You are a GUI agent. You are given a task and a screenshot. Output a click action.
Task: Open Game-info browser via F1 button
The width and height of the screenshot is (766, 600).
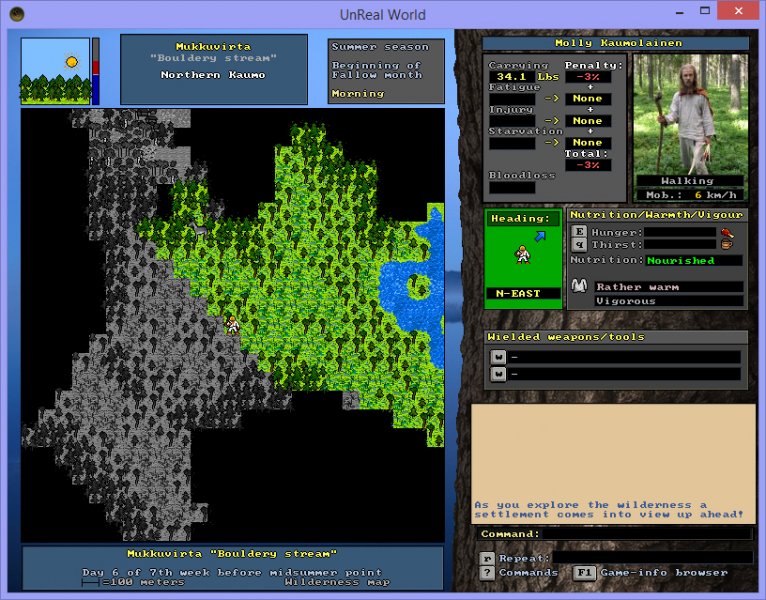pyautogui.click(x=585, y=573)
